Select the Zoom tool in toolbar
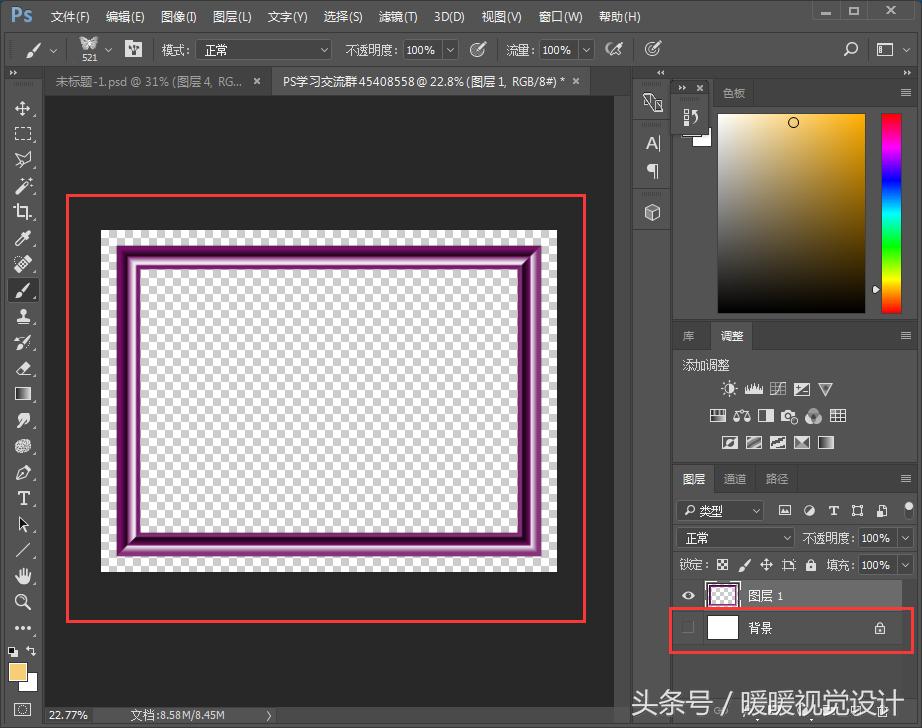Image resolution: width=922 pixels, height=728 pixels. [x=22, y=602]
